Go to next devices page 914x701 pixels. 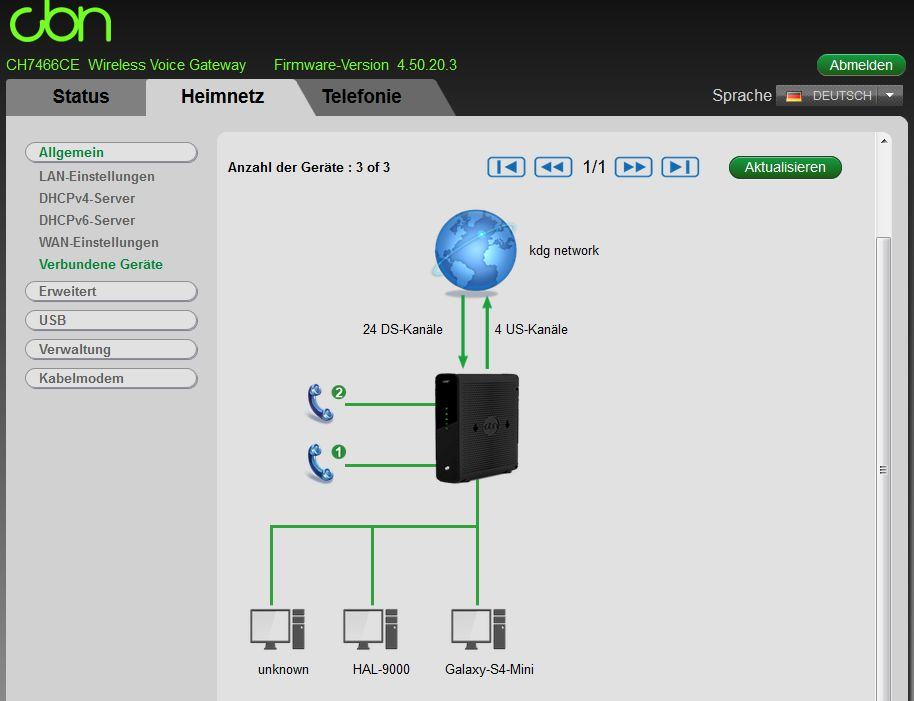click(x=634, y=167)
